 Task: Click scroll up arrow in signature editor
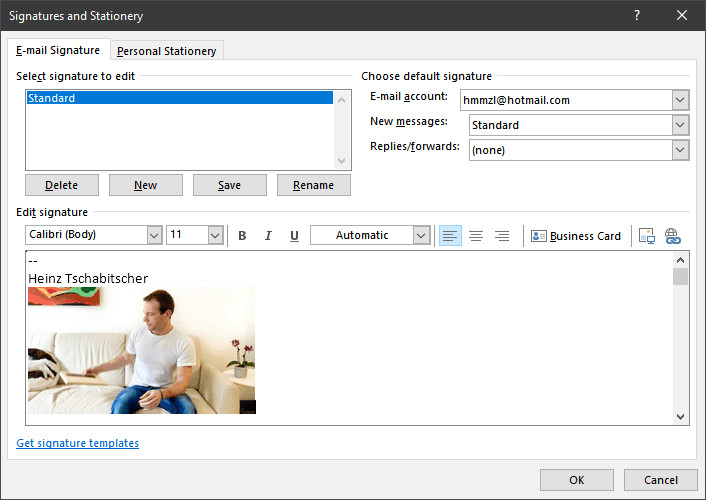(680, 260)
